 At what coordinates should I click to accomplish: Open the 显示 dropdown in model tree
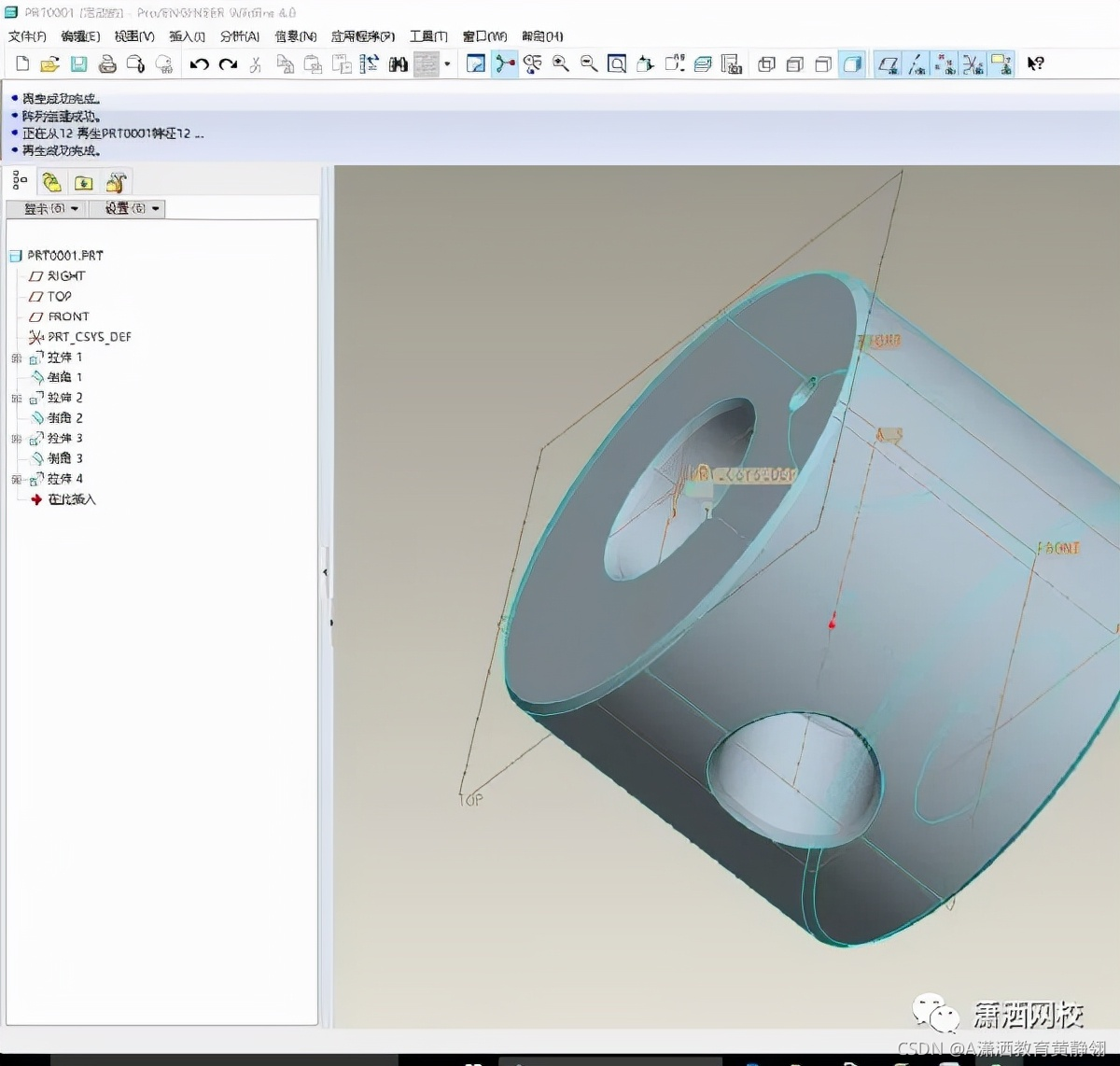pos(47,209)
